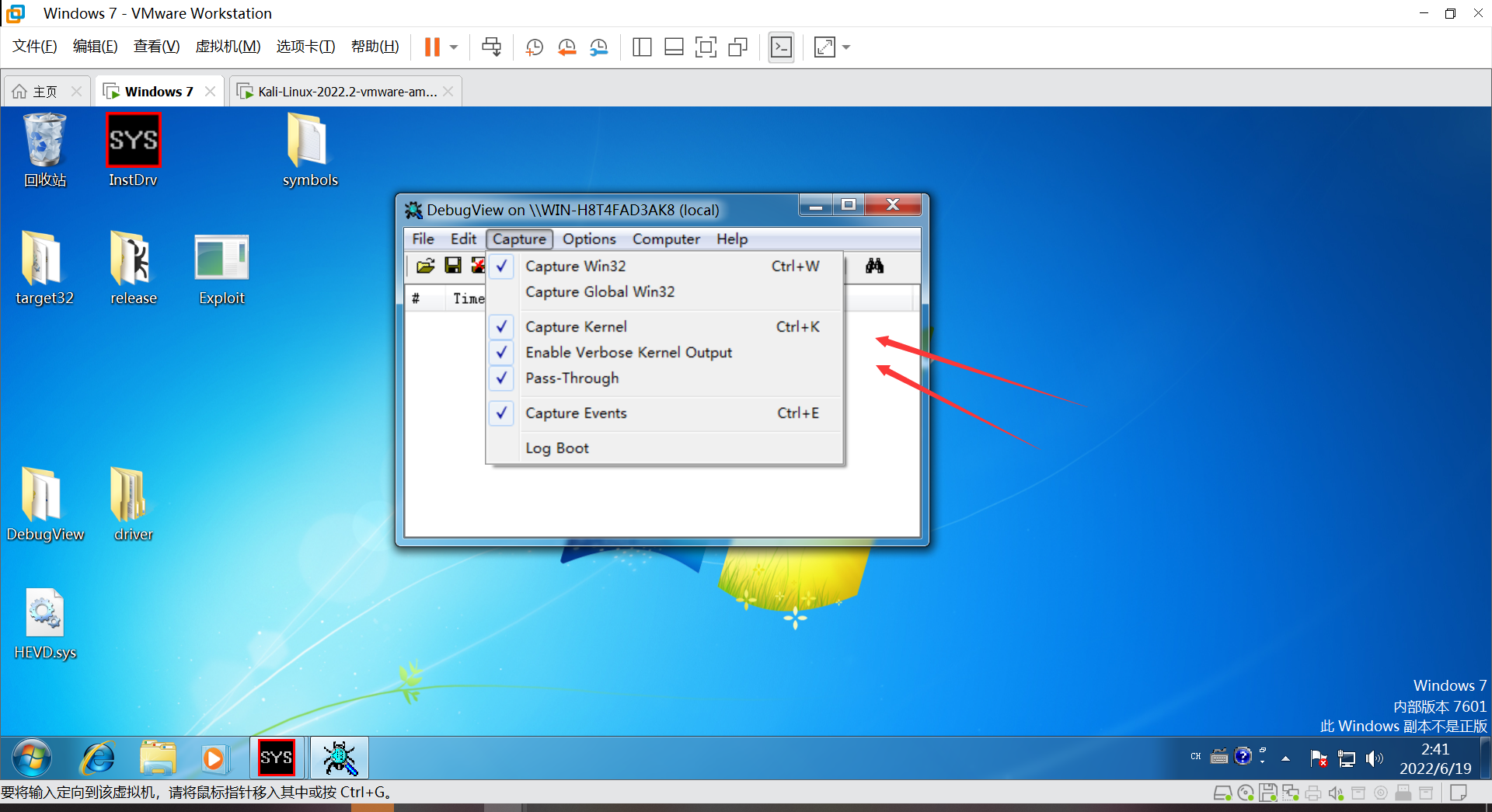This screenshot has height=812, width=1492.
Task: Click the Open file icon in DebugView toolbar
Action: click(x=425, y=266)
